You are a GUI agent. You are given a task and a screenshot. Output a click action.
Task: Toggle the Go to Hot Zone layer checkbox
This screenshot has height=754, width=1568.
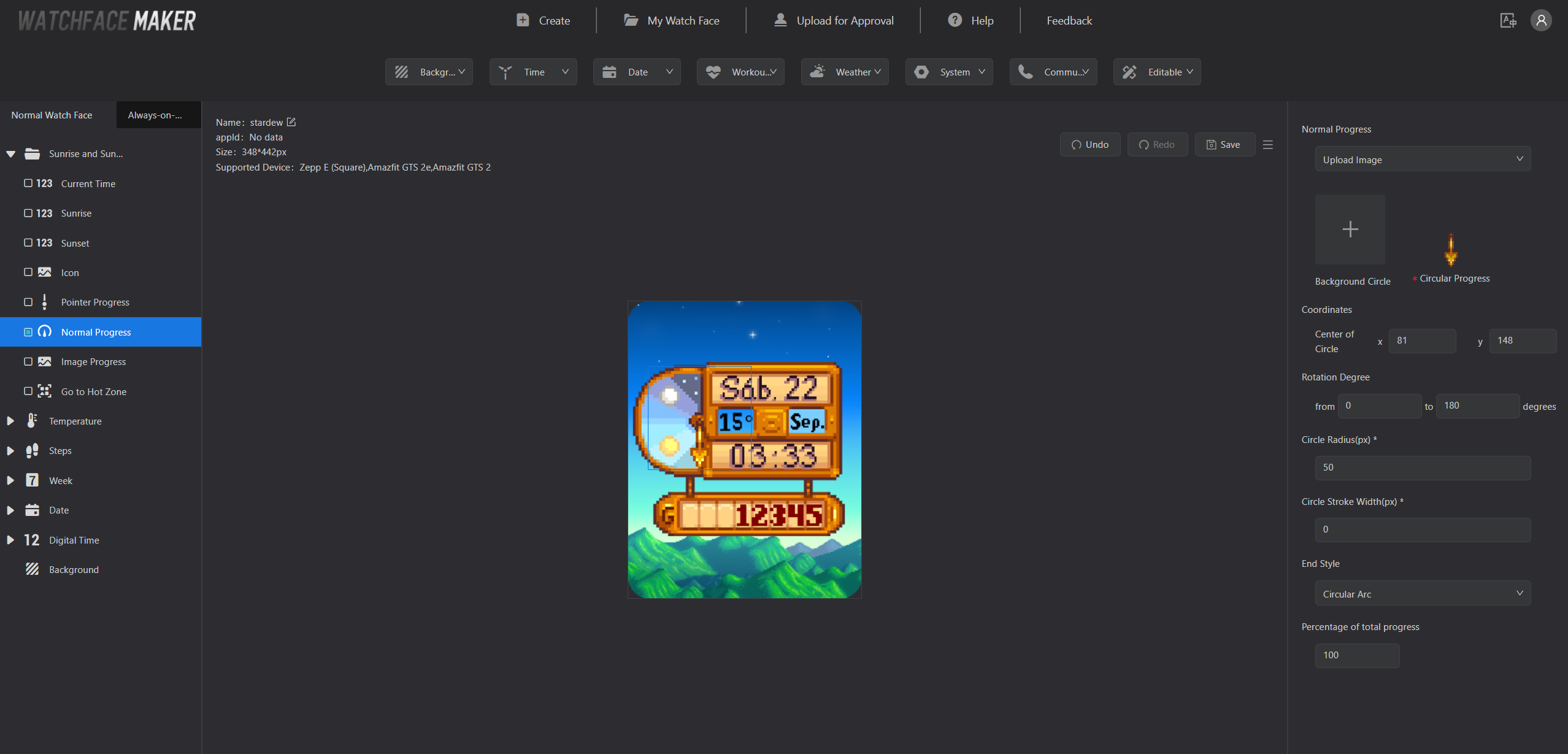click(28, 391)
